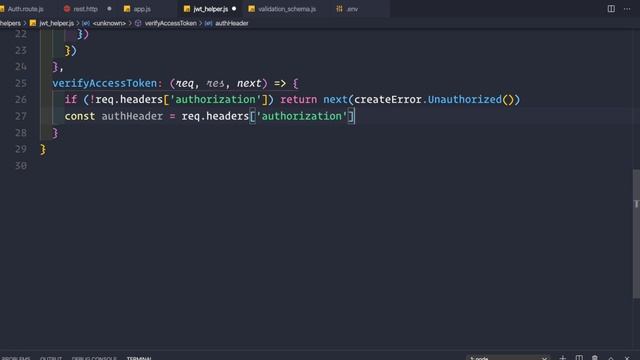
Task: Open the verifyAccessToken breadcrumb symbol
Action: (171, 23)
